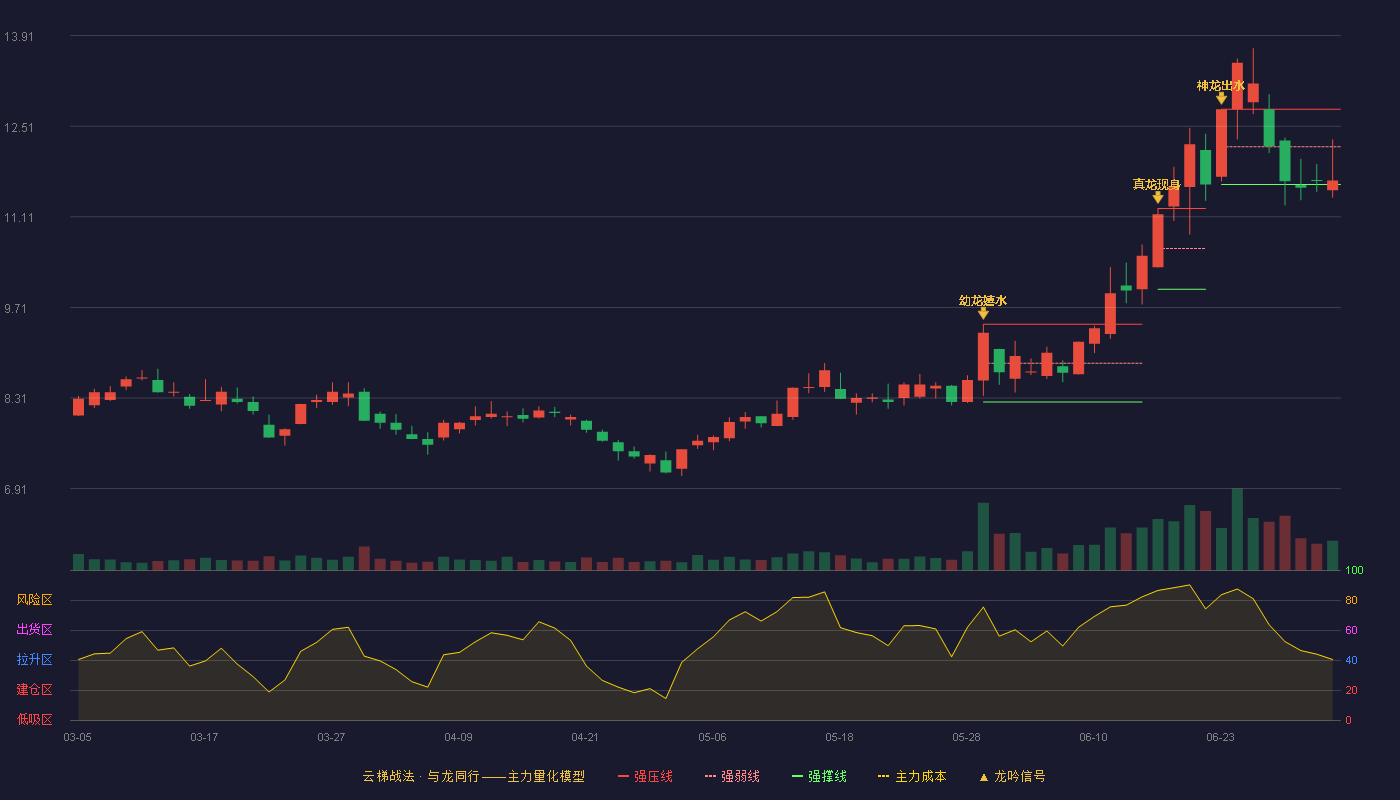The width and height of the screenshot is (1400, 800).
Task: Select the 建仓区 zone label
Action: pyautogui.click(x=34, y=690)
